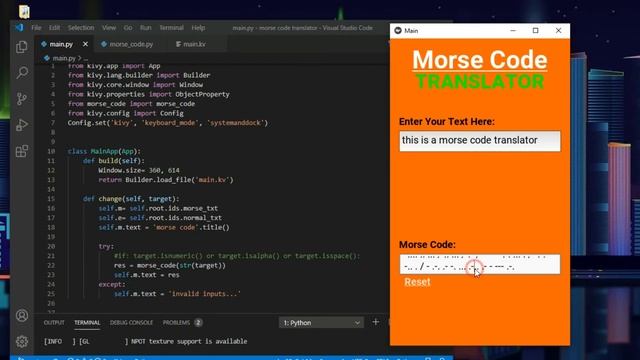
Task: Open the OUTPUT panel tab
Action: coord(54,322)
